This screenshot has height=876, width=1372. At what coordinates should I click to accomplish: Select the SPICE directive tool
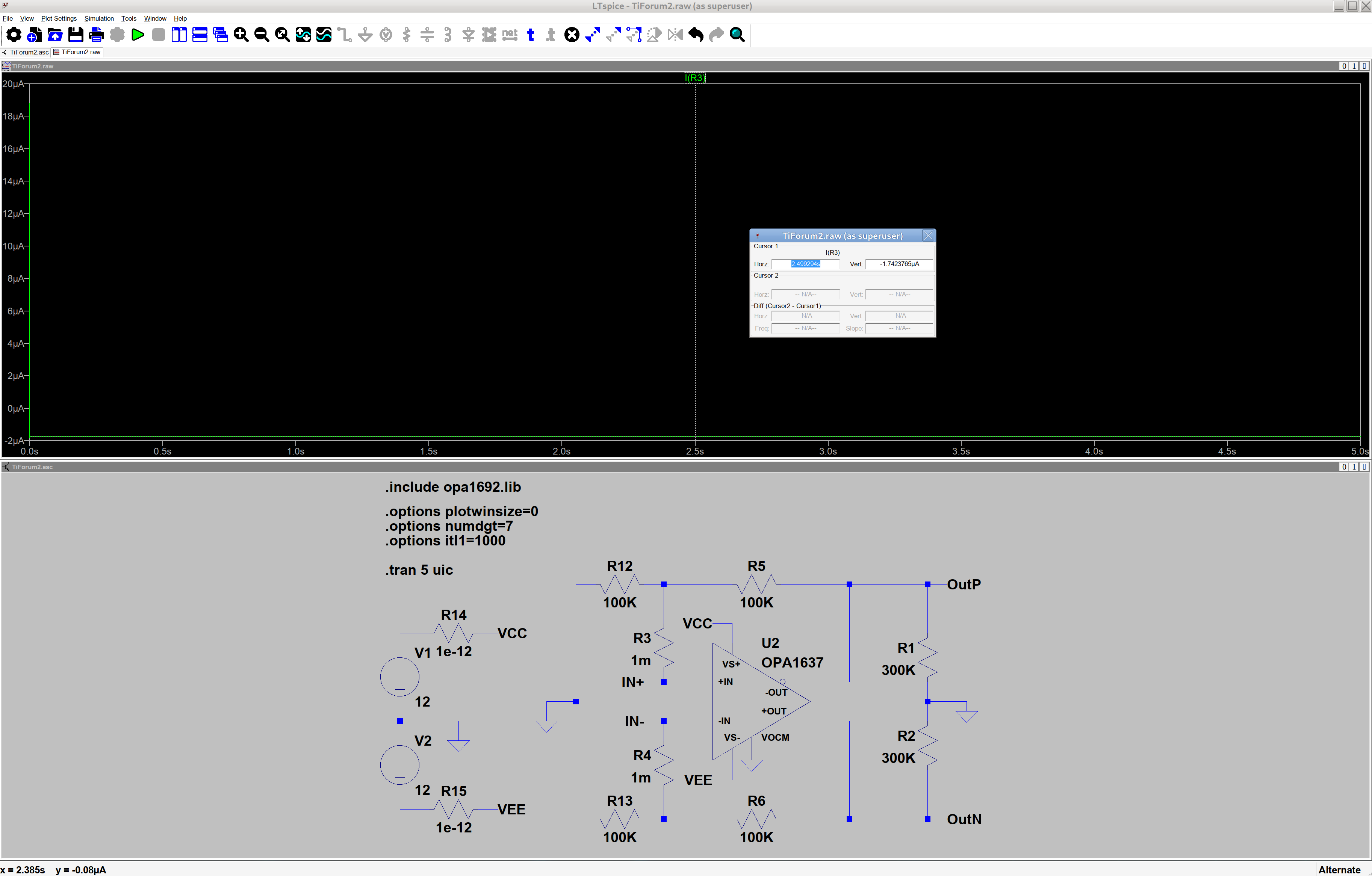tap(551, 35)
